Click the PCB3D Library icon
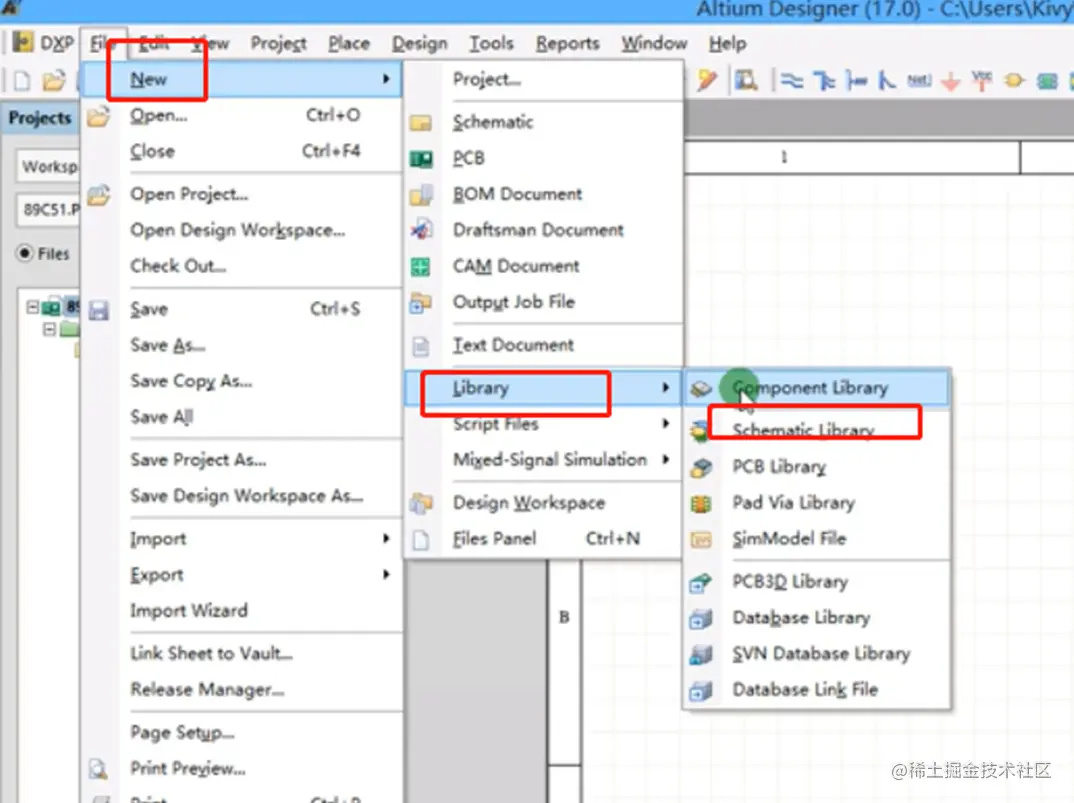The height and width of the screenshot is (803, 1074). pyautogui.click(x=701, y=583)
